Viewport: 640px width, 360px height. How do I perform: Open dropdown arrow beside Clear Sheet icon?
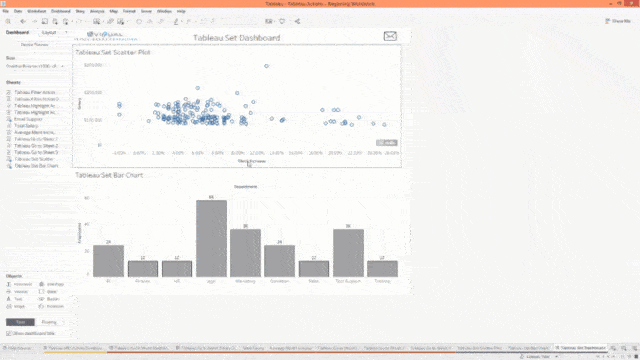click(x=127, y=21)
